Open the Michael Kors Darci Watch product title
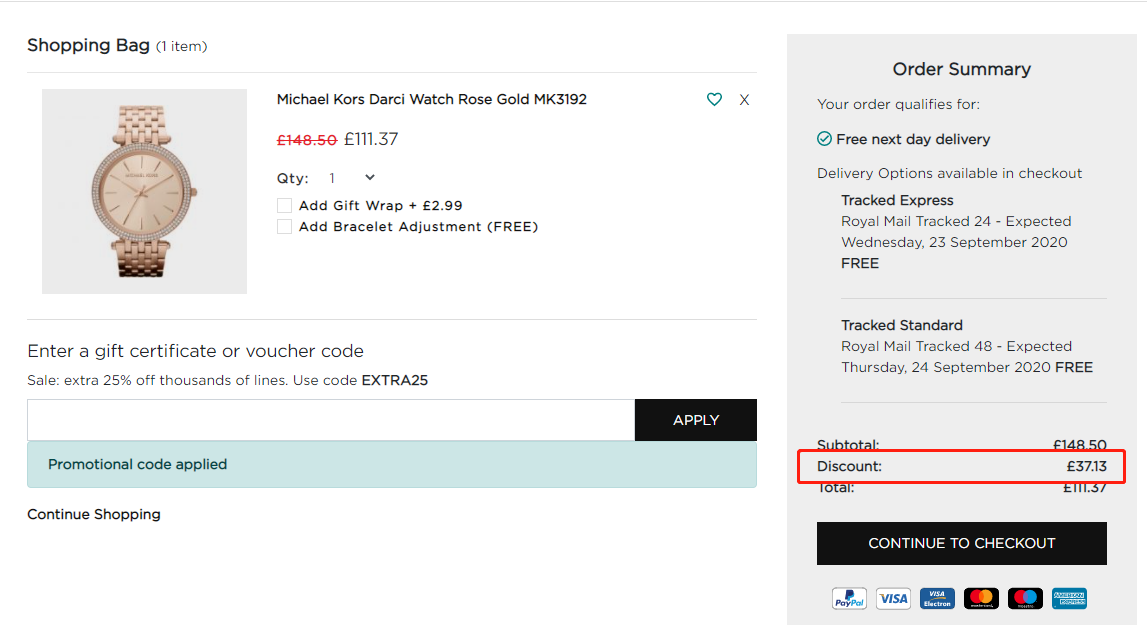The image size is (1147, 625). [432, 100]
